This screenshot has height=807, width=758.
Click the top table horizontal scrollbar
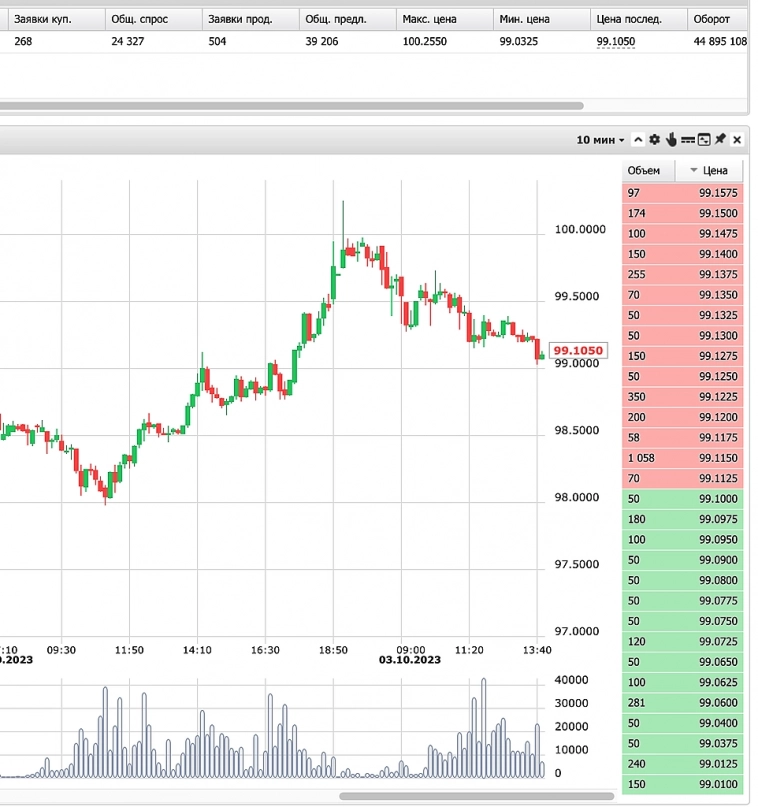tap(290, 105)
